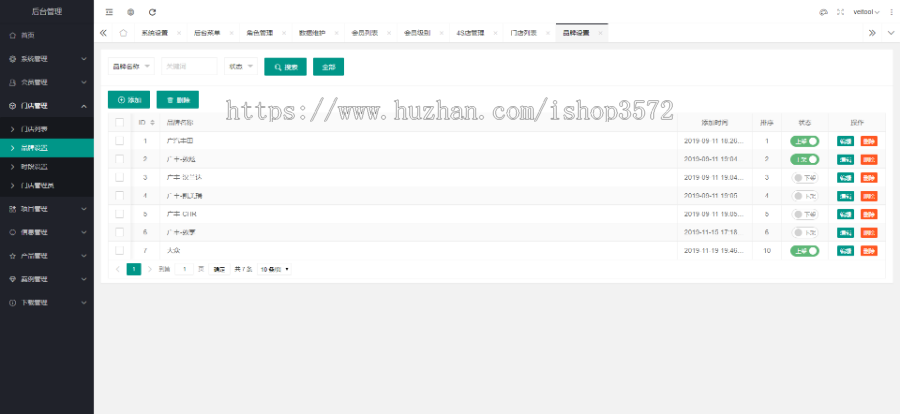The height and width of the screenshot is (414, 900).
Task: Switch to the 系统设置 tab
Action: coord(154,33)
